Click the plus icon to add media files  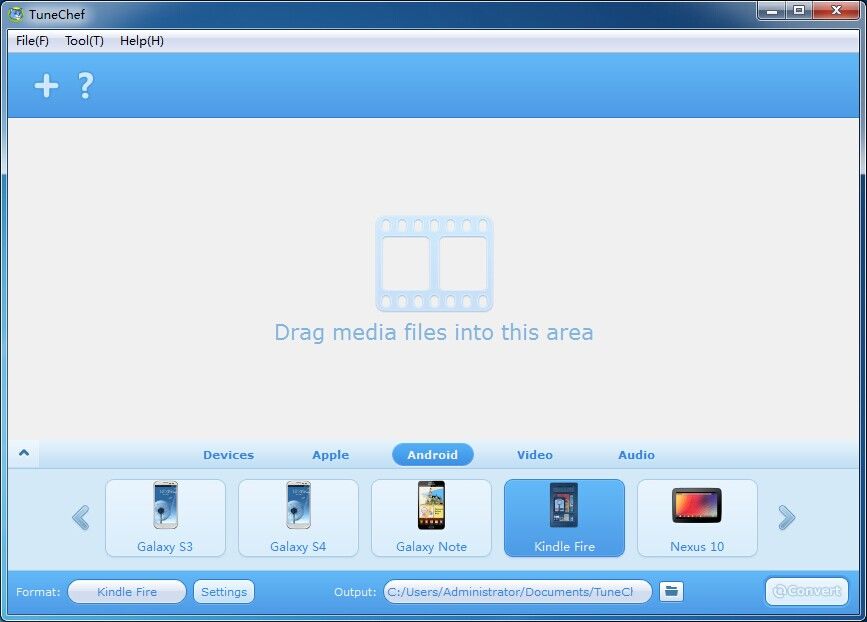tap(46, 86)
